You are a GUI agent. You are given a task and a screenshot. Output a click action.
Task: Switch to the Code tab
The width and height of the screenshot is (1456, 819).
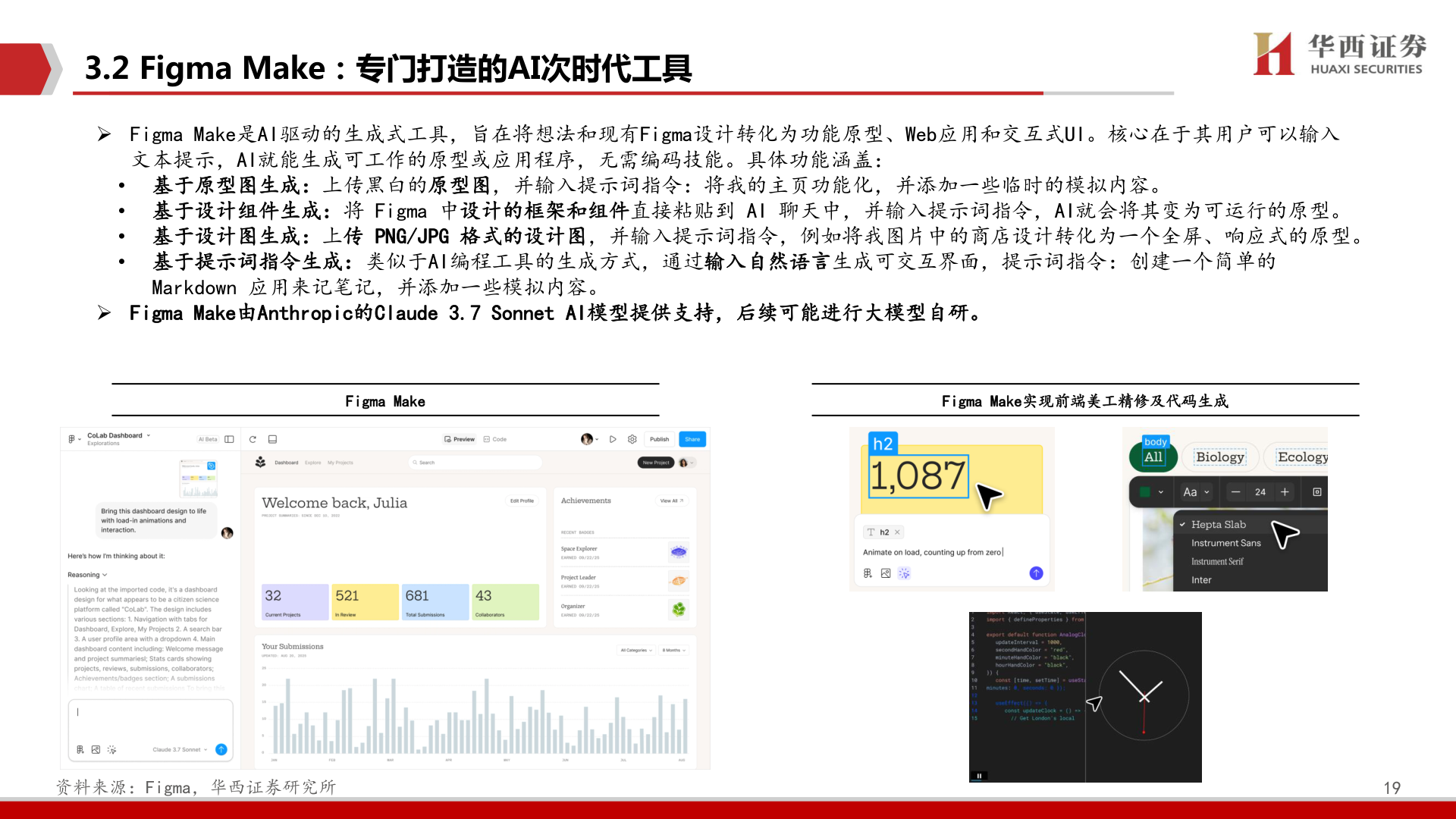tap(495, 439)
